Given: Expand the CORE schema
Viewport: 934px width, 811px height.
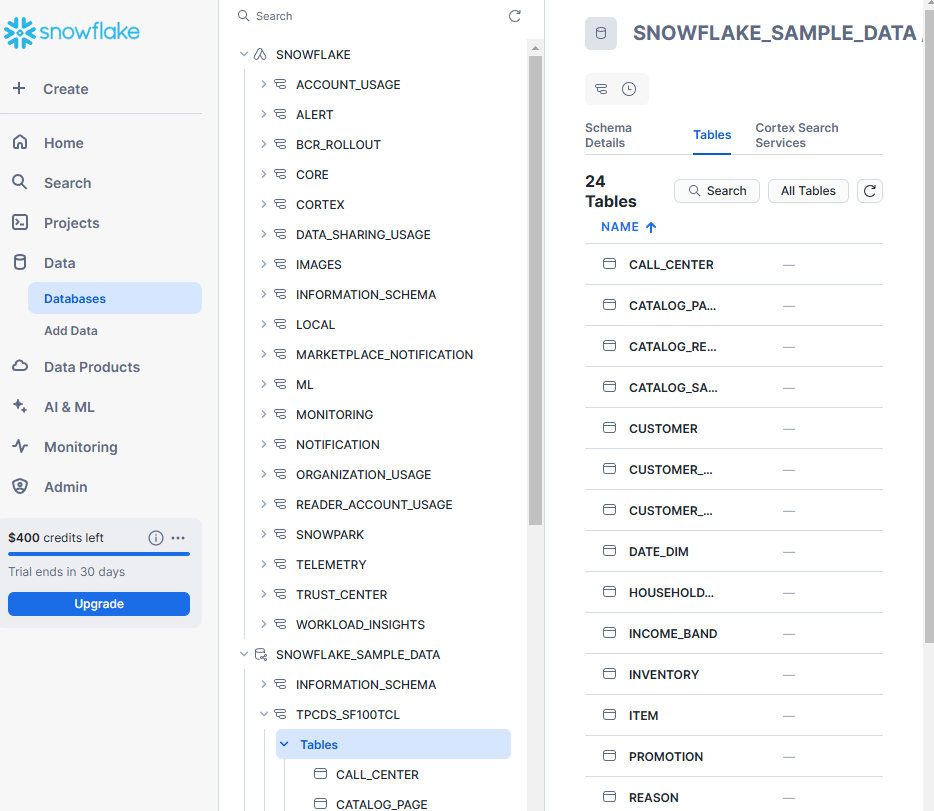Looking at the screenshot, I should pyautogui.click(x=263, y=174).
